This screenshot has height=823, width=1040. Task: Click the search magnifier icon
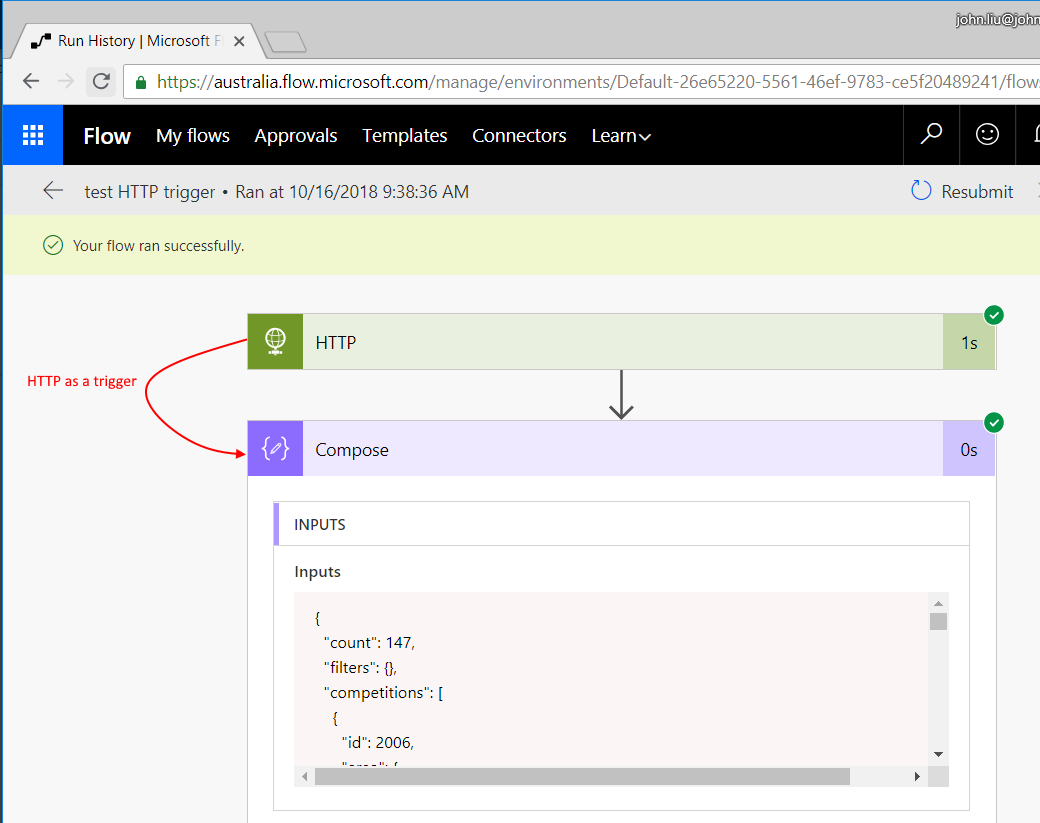(x=931, y=134)
